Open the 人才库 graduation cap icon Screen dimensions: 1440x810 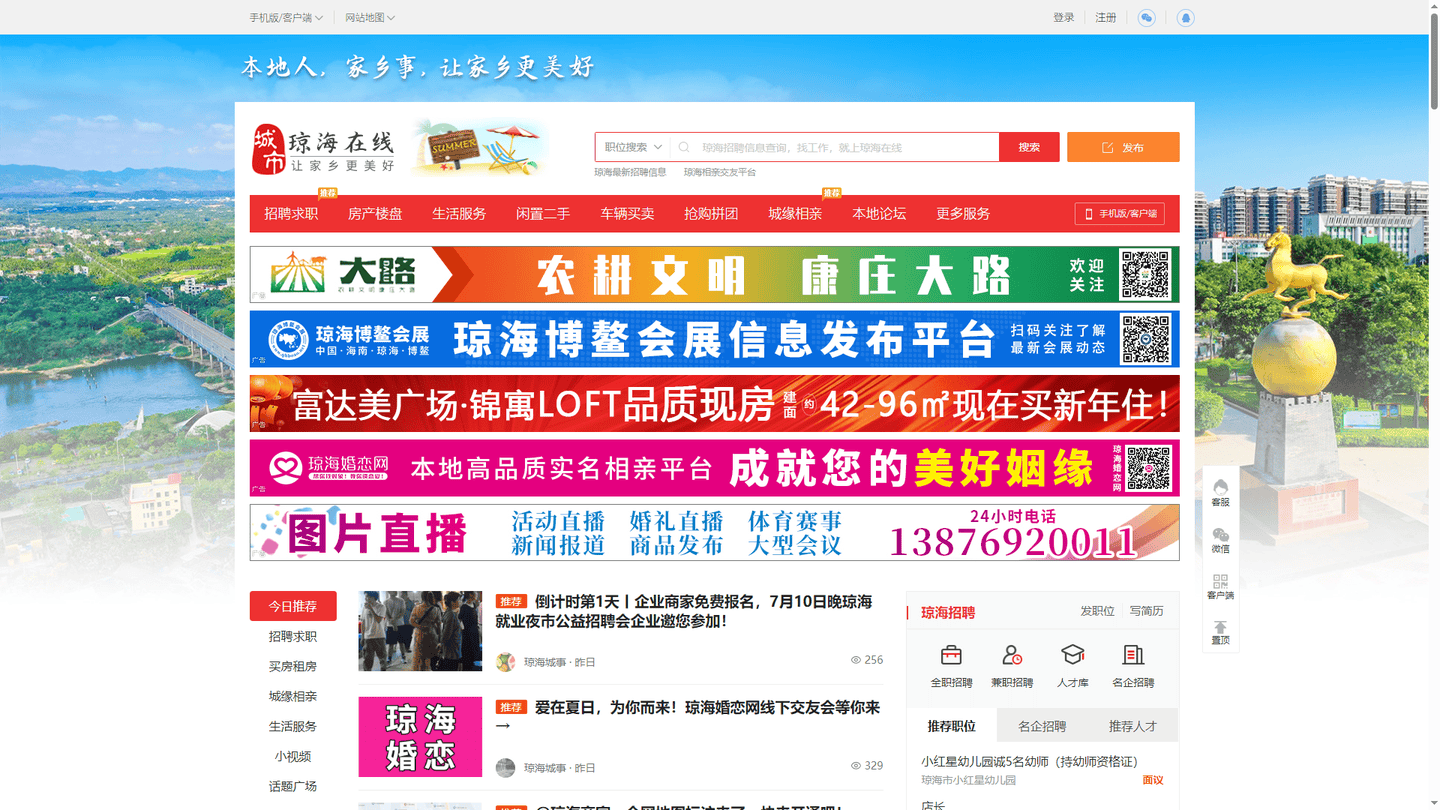click(1072, 656)
